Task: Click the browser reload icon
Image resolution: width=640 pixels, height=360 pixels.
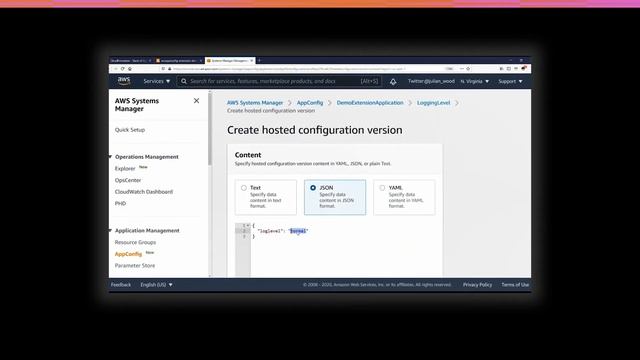Action: tap(122, 69)
